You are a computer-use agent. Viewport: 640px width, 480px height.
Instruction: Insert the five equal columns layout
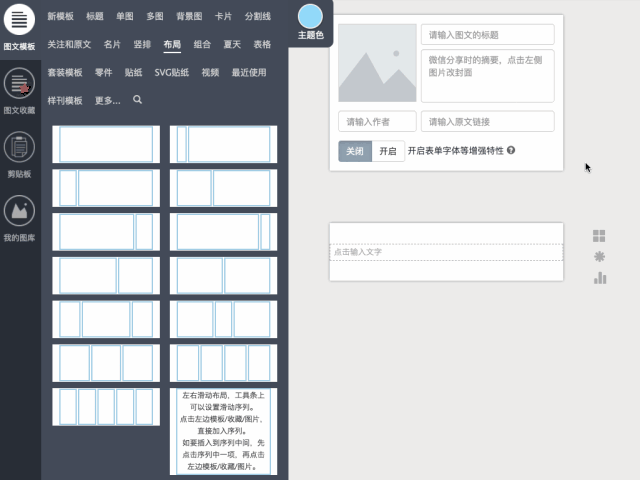pyautogui.click(x=106, y=407)
